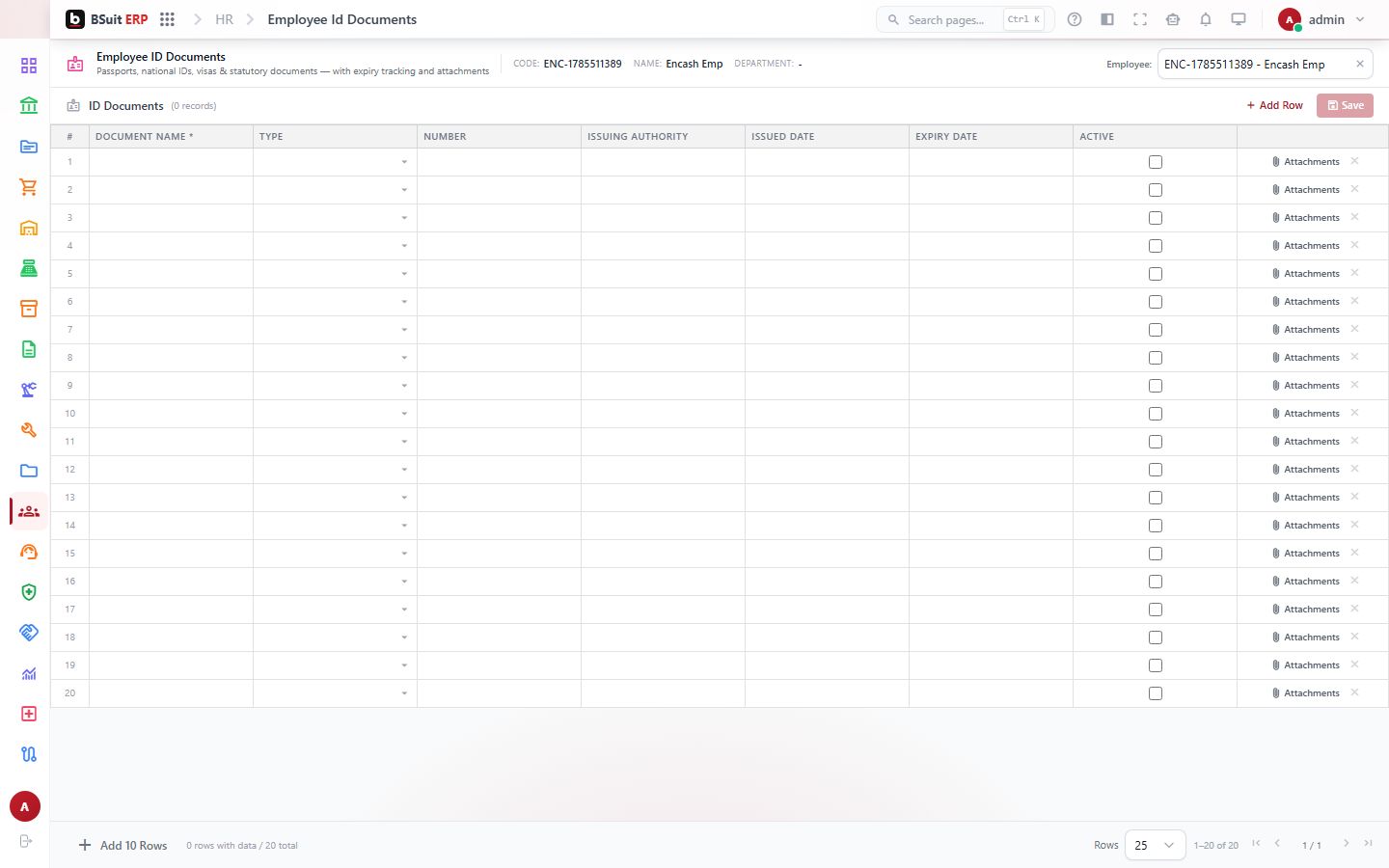Clear the selected Employee field
The height and width of the screenshot is (868, 1389).
pos(1360,64)
